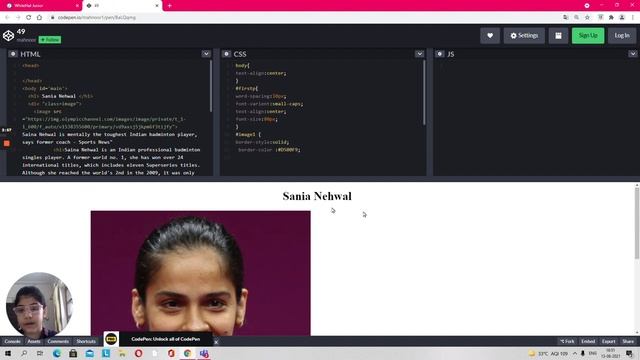Viewport: 640px width, 360px height.
Task: Open Opera browser from taskbar
Action: coord(138,353)
